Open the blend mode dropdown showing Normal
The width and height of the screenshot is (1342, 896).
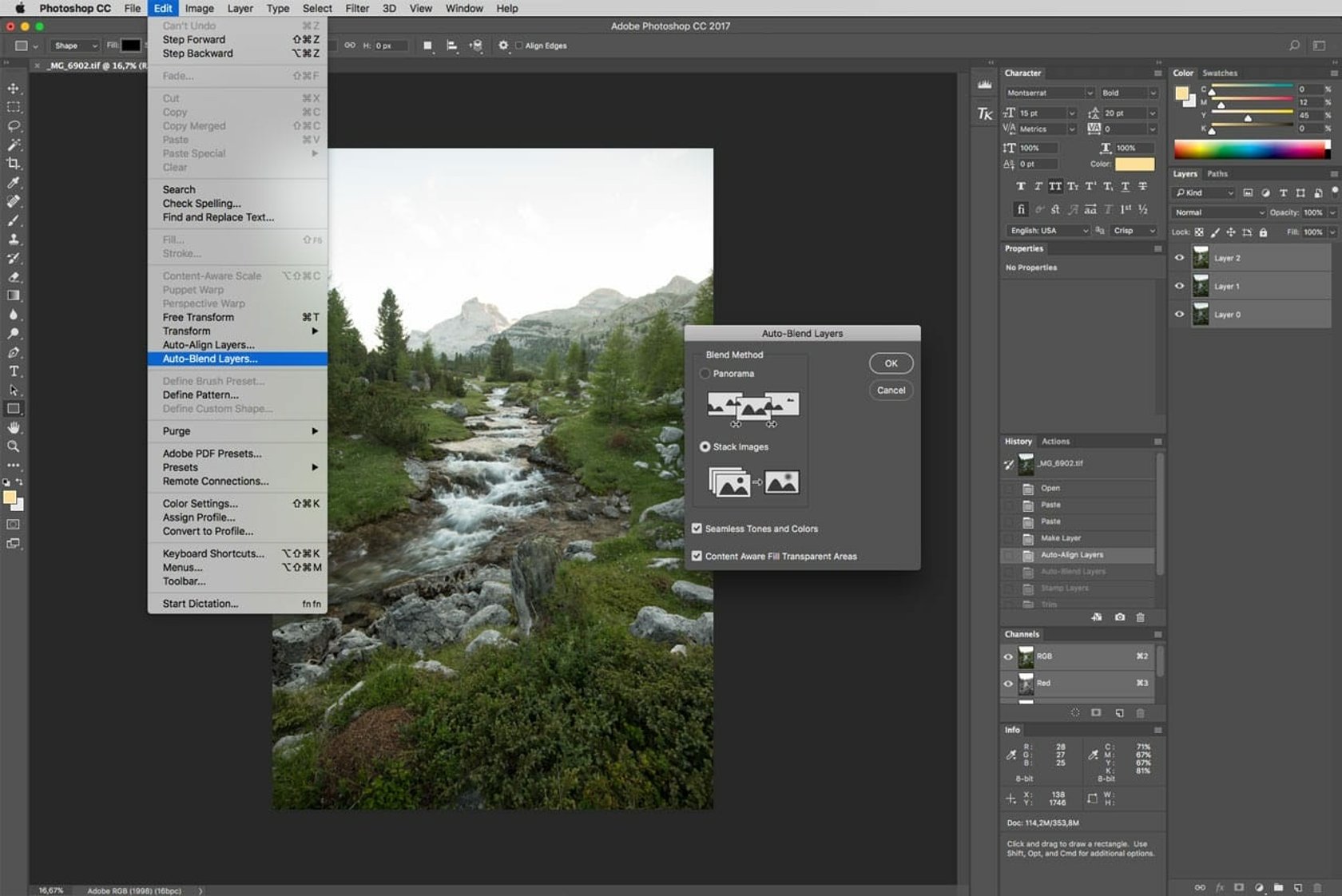(1217, 212)
